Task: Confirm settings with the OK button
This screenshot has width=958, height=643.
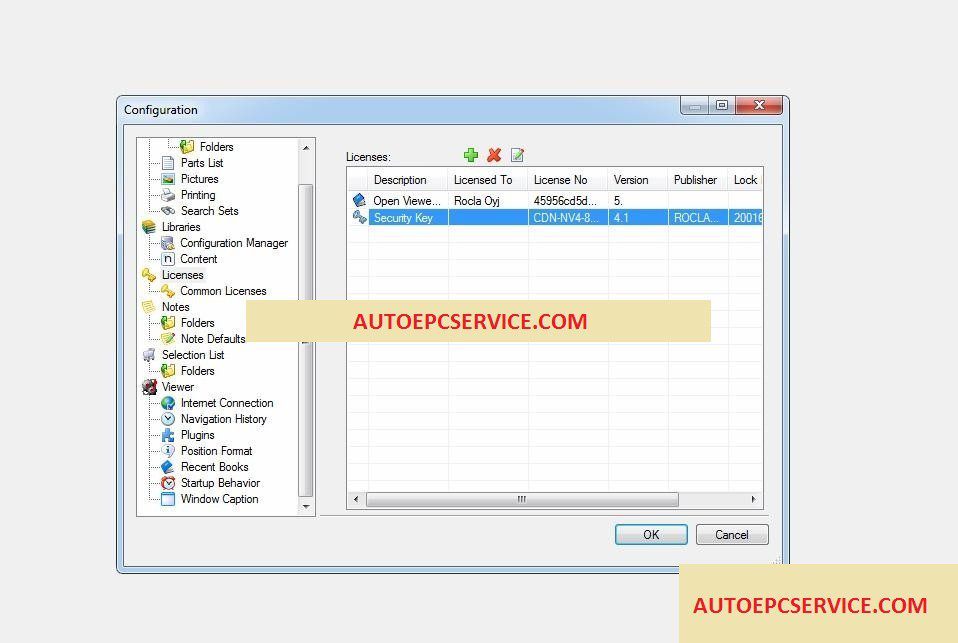Action: pyautogui.click(x=651, y=535)
